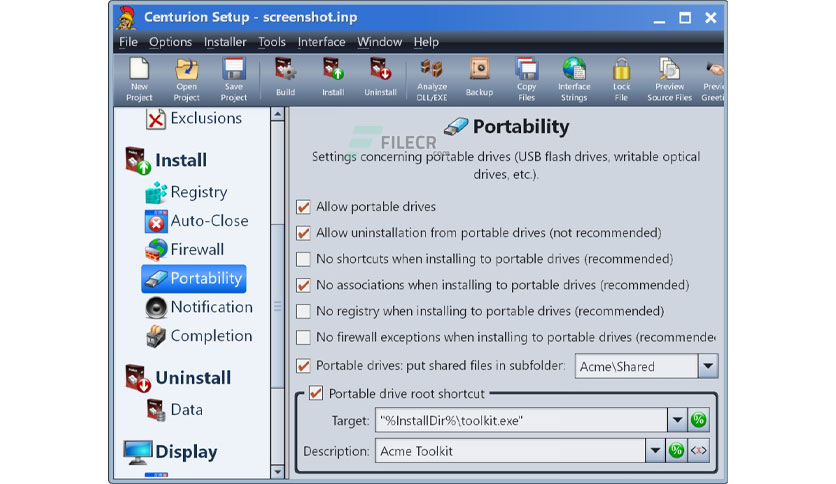Open the Tools menu
836x484 pixels.
(x=272, y=42)
